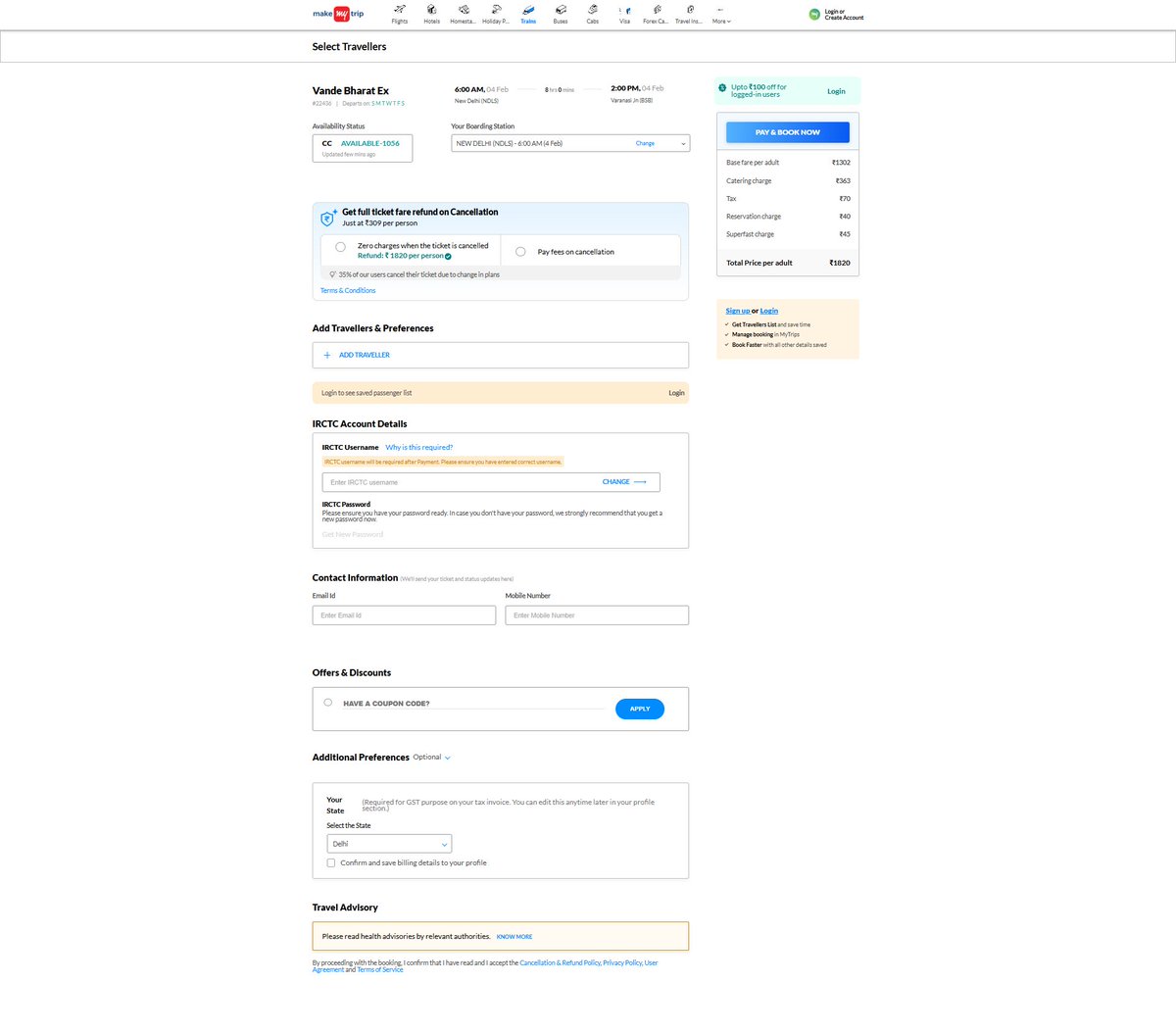Click Login link beside Sign up
The image size is (1176, 1032).
(769, 311)
